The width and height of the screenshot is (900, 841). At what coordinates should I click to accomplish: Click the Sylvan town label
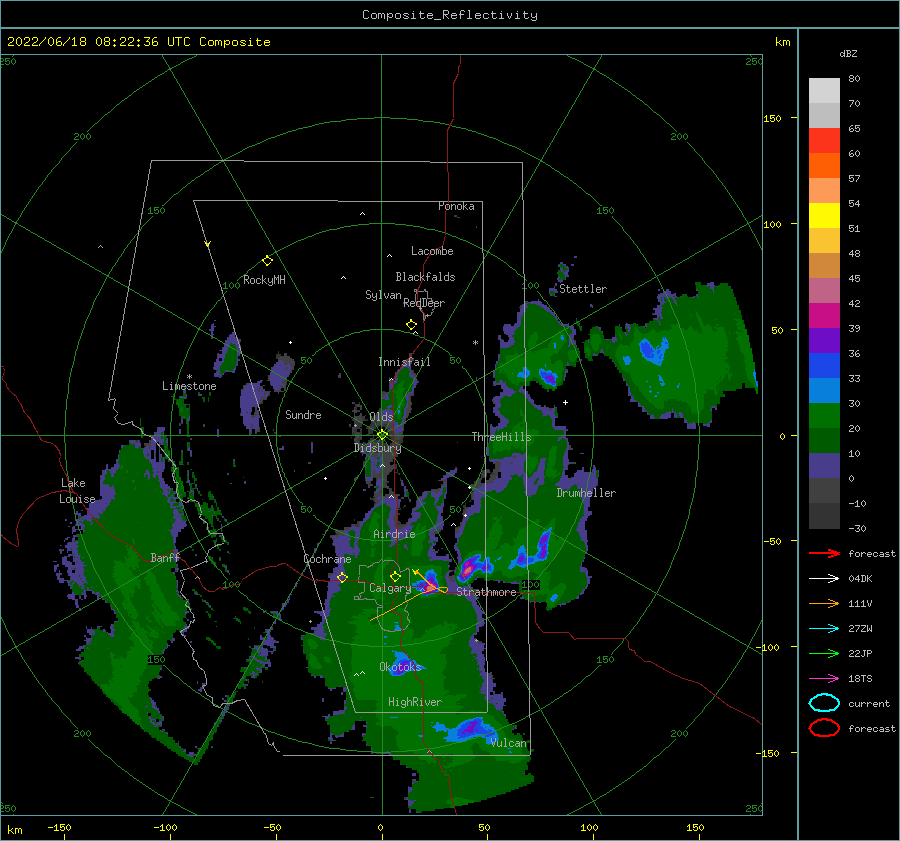[383, 295]
